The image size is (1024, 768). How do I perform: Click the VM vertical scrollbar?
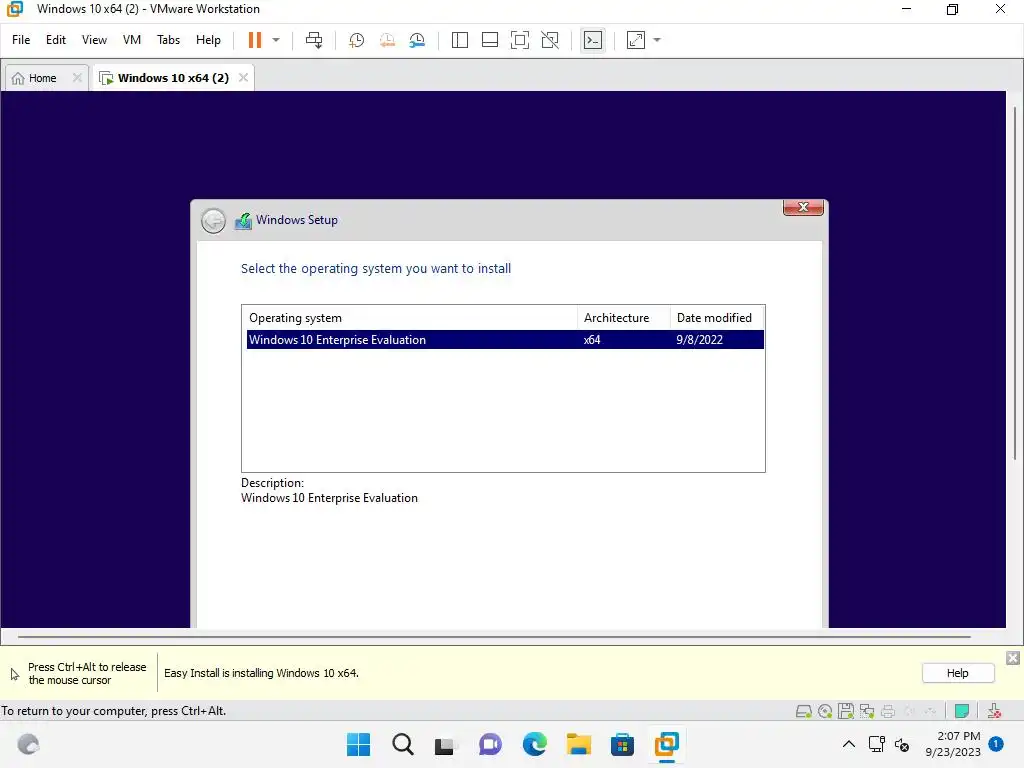1014,281
